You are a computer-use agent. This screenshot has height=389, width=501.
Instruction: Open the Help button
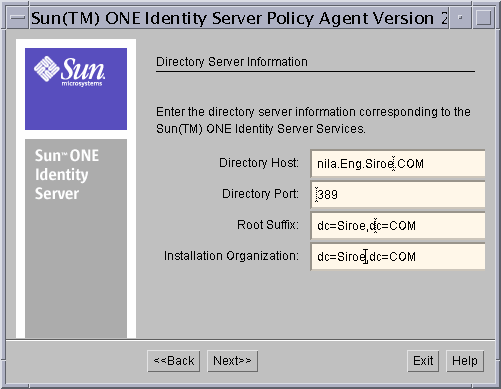coord(465,361)
